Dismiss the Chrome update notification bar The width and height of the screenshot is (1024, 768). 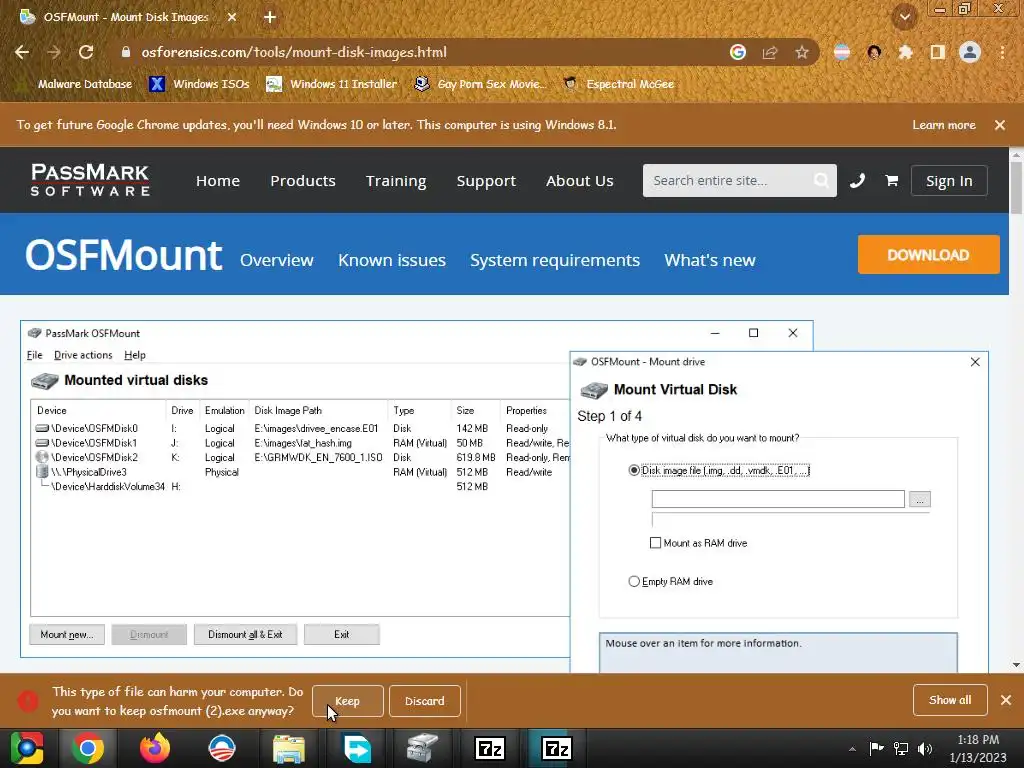(1000, 125)
